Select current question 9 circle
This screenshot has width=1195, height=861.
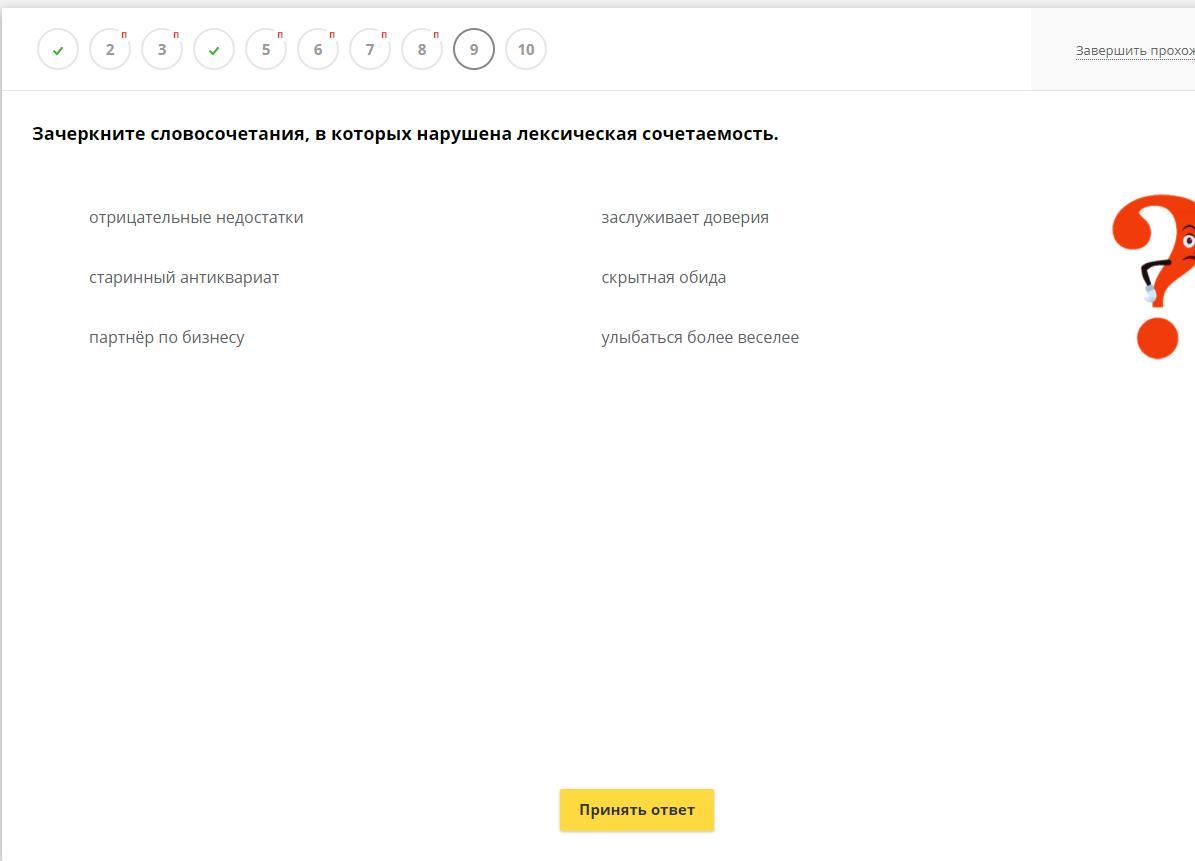point(474,50)
